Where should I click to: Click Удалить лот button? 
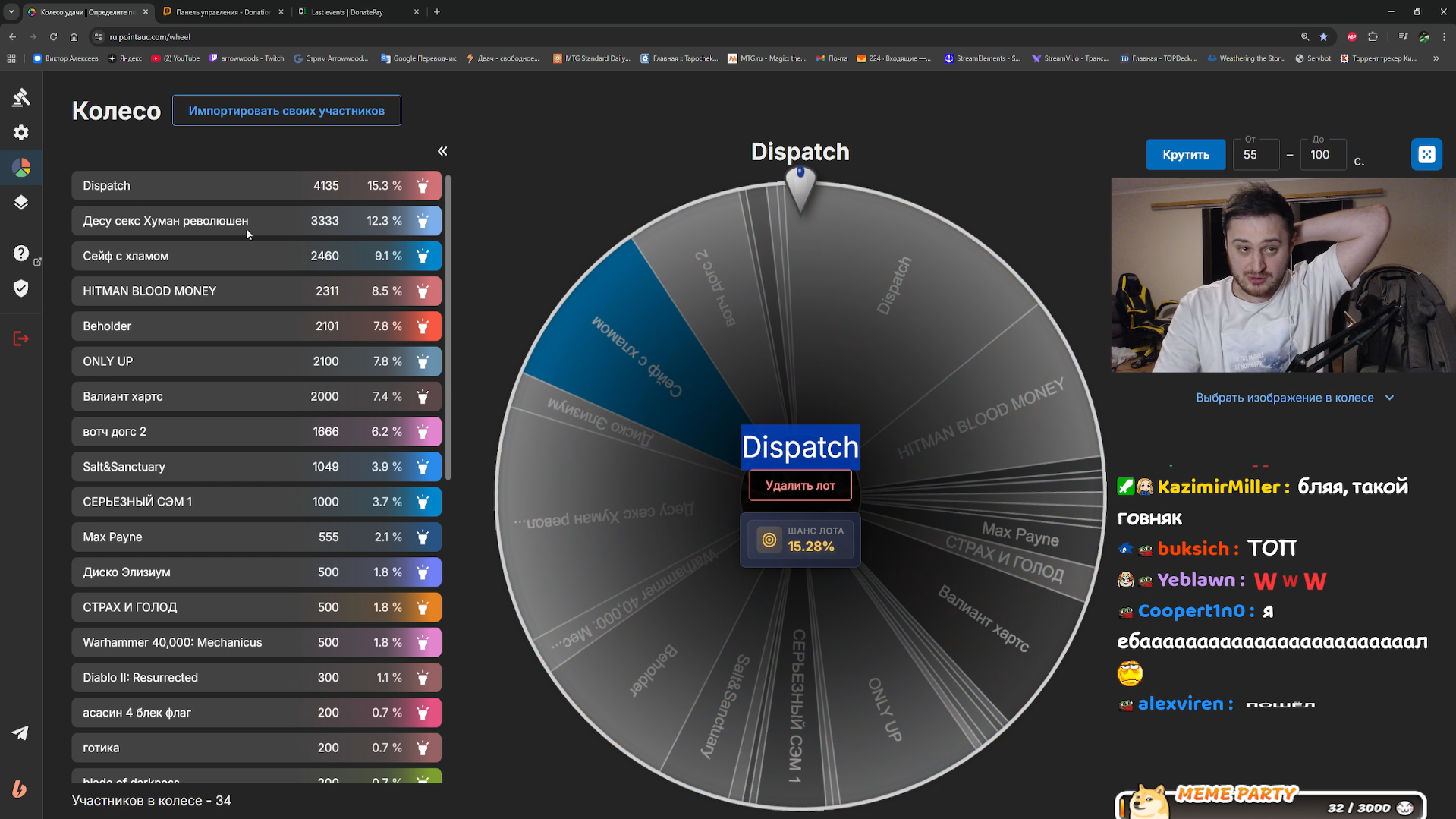(800, 486)
